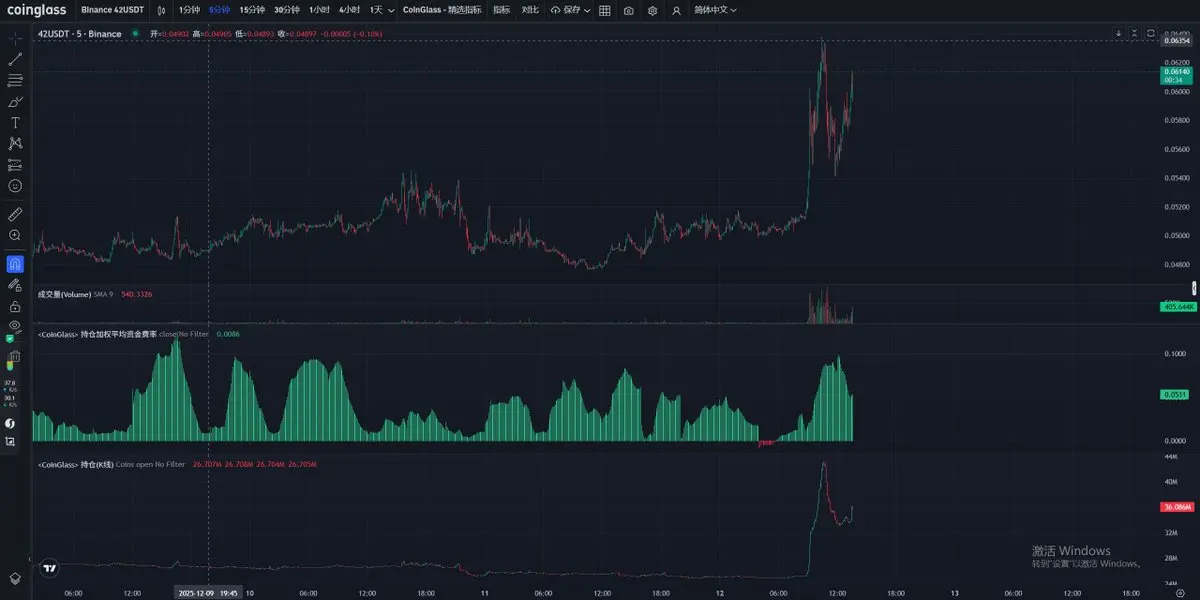The width and height of the screenshot is (1200, 600).
Task: Maximize the main chart pane
Action: pos(1151,33)
